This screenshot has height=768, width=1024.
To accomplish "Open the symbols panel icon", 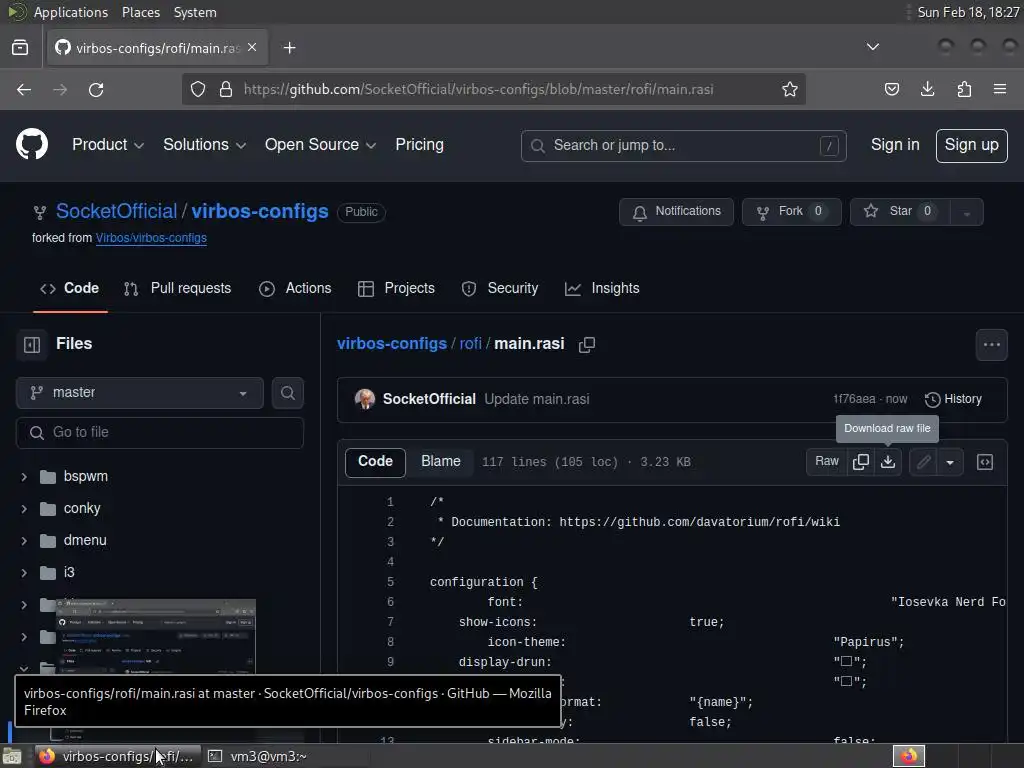I will (x=985, y=462).
